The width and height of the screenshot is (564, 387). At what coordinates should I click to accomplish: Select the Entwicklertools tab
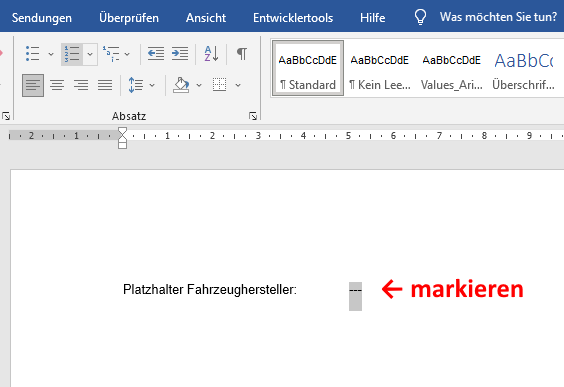pyautogui.click(x=293, y=18)
